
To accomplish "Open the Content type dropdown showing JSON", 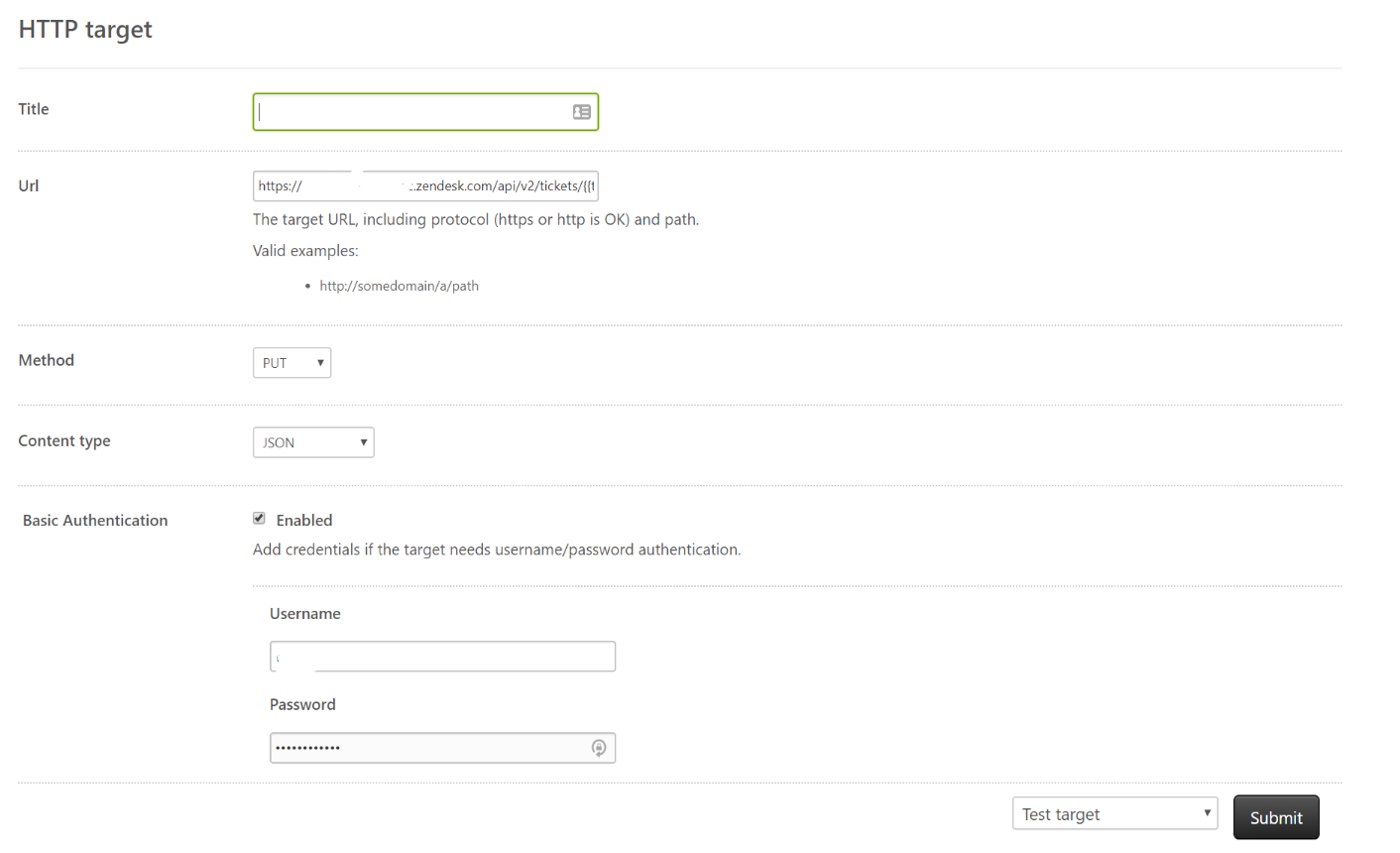I will point(313,441).
